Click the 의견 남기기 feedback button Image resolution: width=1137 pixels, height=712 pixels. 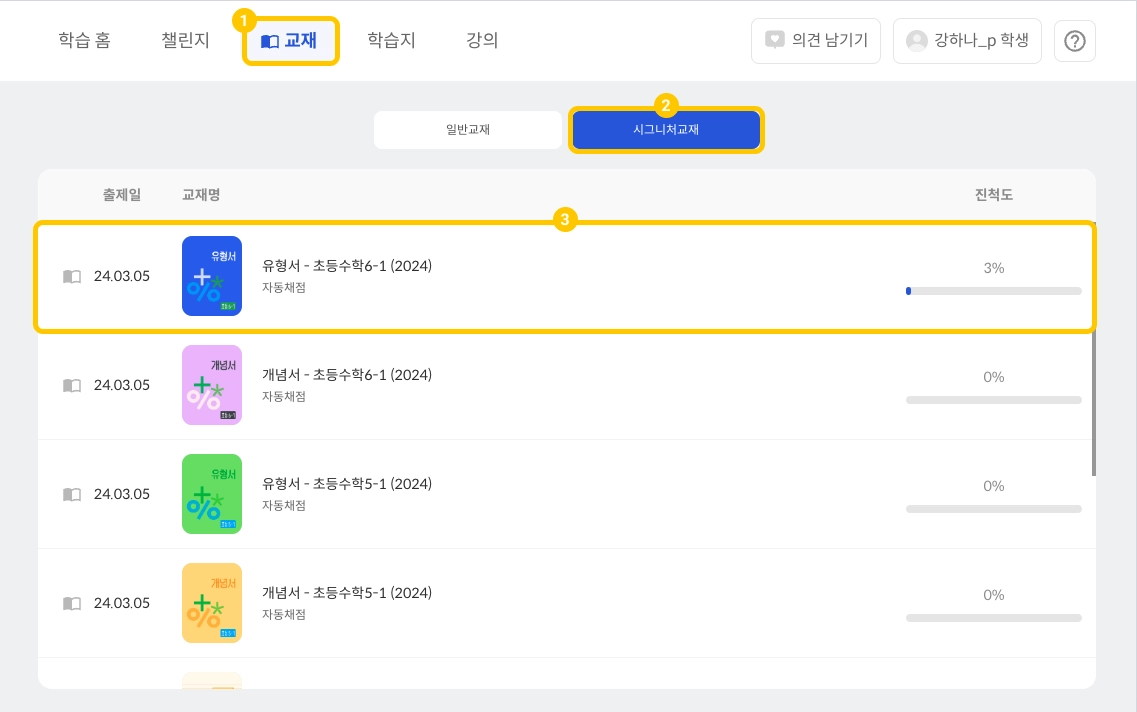click(816, 41)
